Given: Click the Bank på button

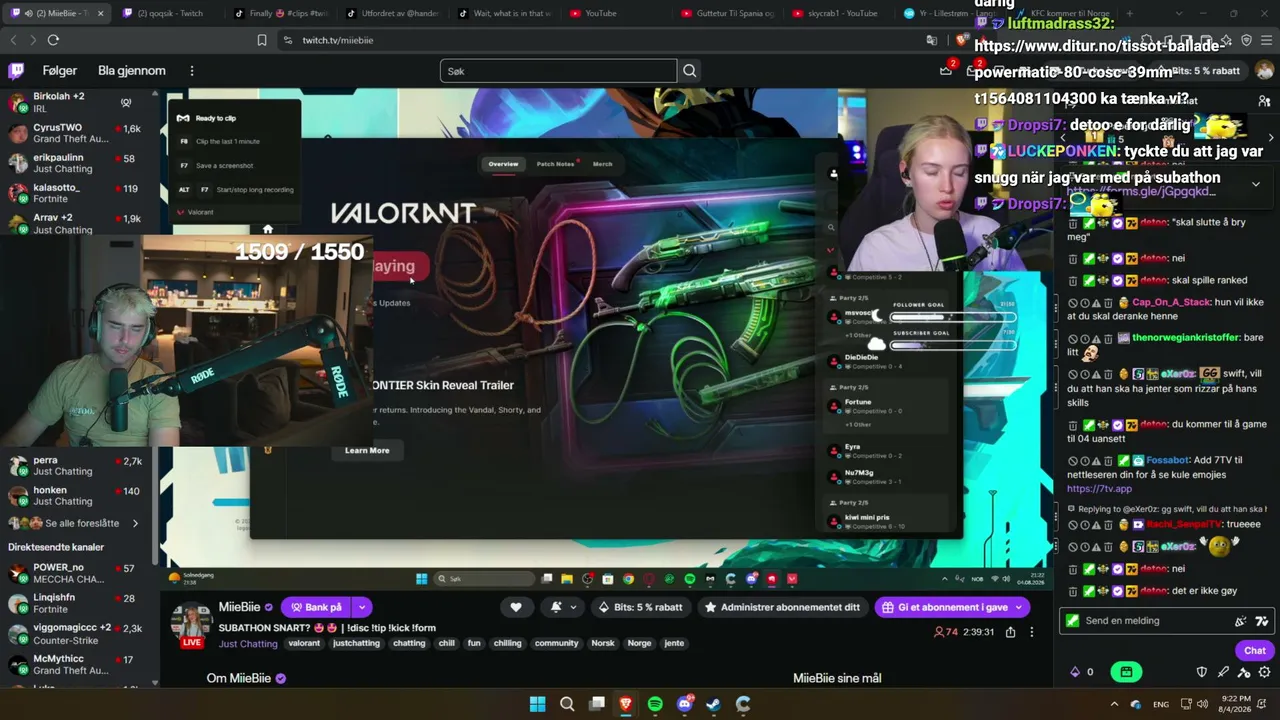Looking at the screenshot, I should click(x=316, y=607).
